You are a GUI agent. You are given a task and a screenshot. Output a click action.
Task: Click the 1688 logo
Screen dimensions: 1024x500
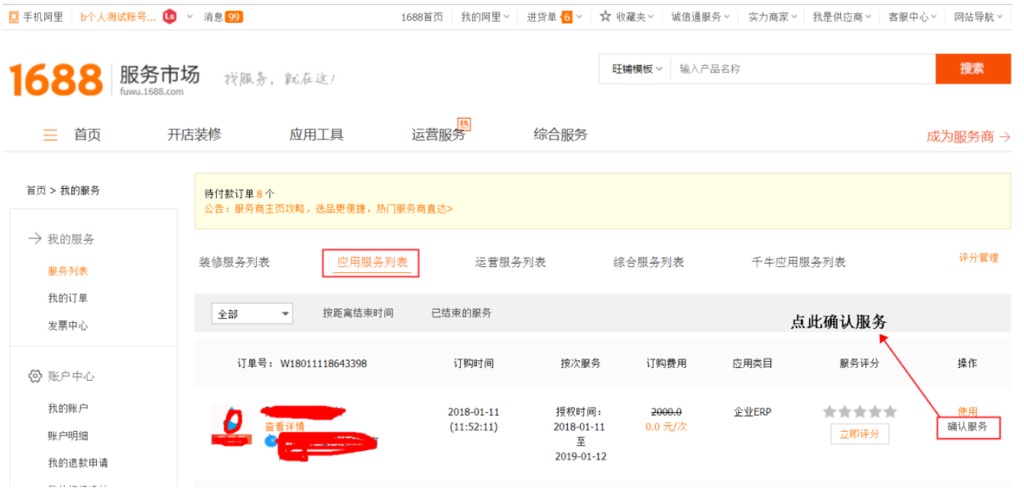pos(56,80)
